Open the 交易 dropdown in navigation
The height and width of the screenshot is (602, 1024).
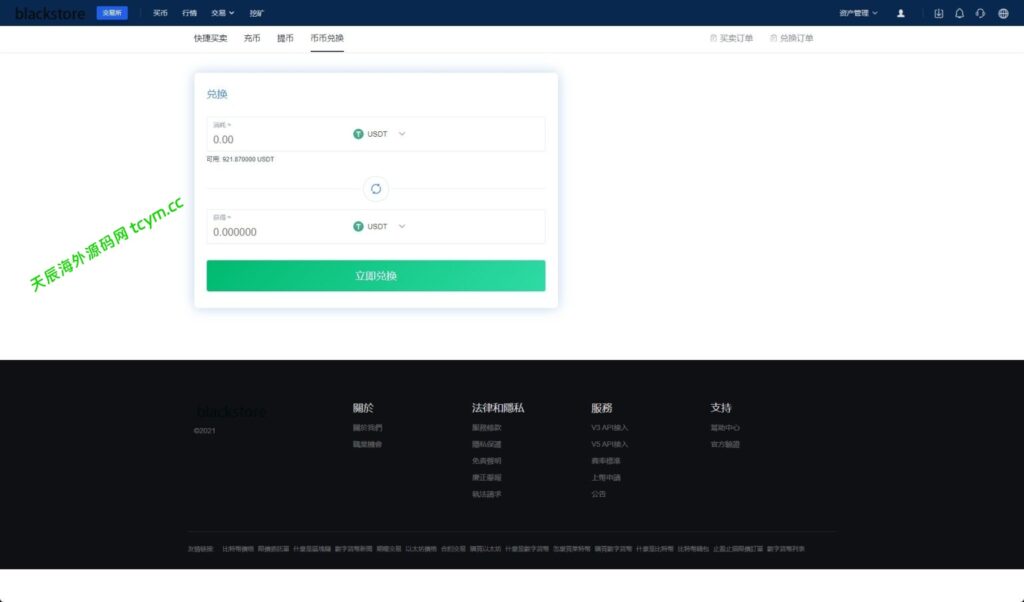[x=222, y=13]
